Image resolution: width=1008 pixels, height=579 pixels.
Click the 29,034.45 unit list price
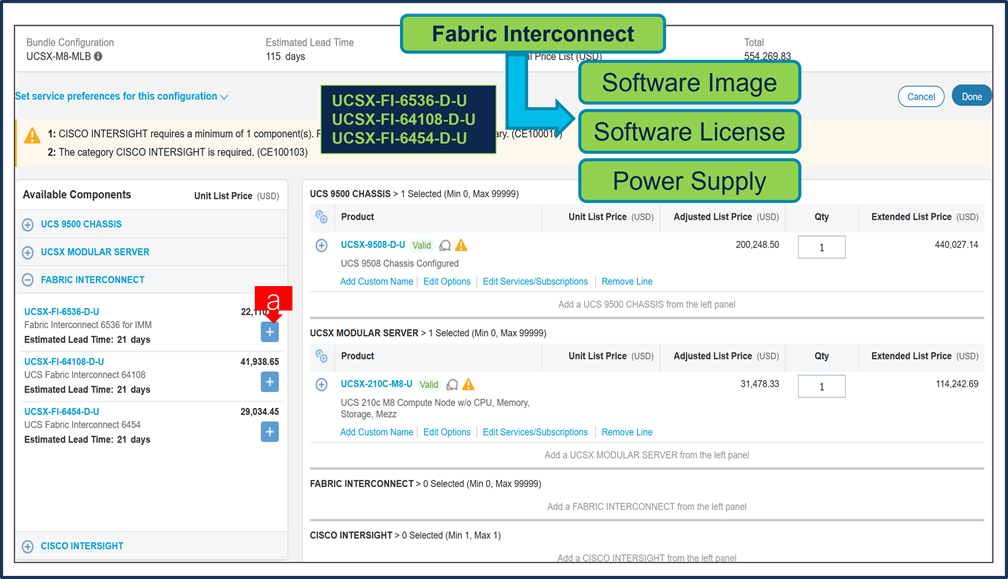tap(260, 412)
